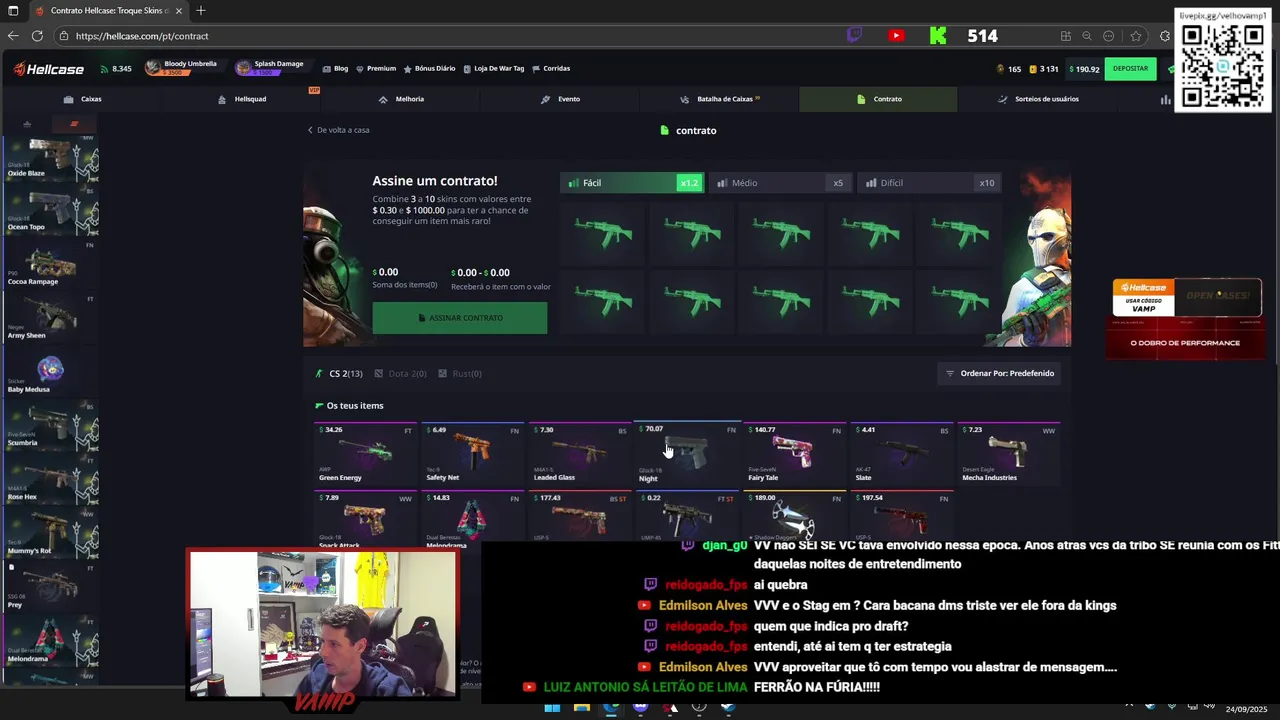Open Ordenar Por: Predefenido dropdown
This screenshot has width=1280, height=720.
[999, 373]
